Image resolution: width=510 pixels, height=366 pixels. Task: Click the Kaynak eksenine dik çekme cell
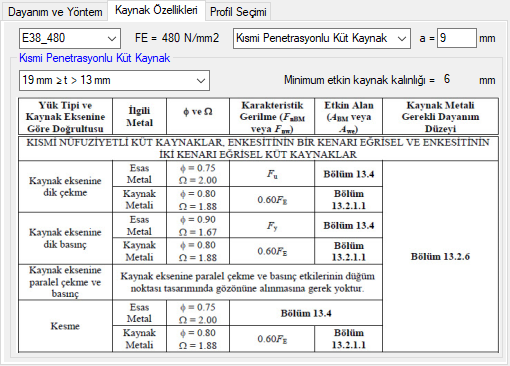(x=65, y=186)
